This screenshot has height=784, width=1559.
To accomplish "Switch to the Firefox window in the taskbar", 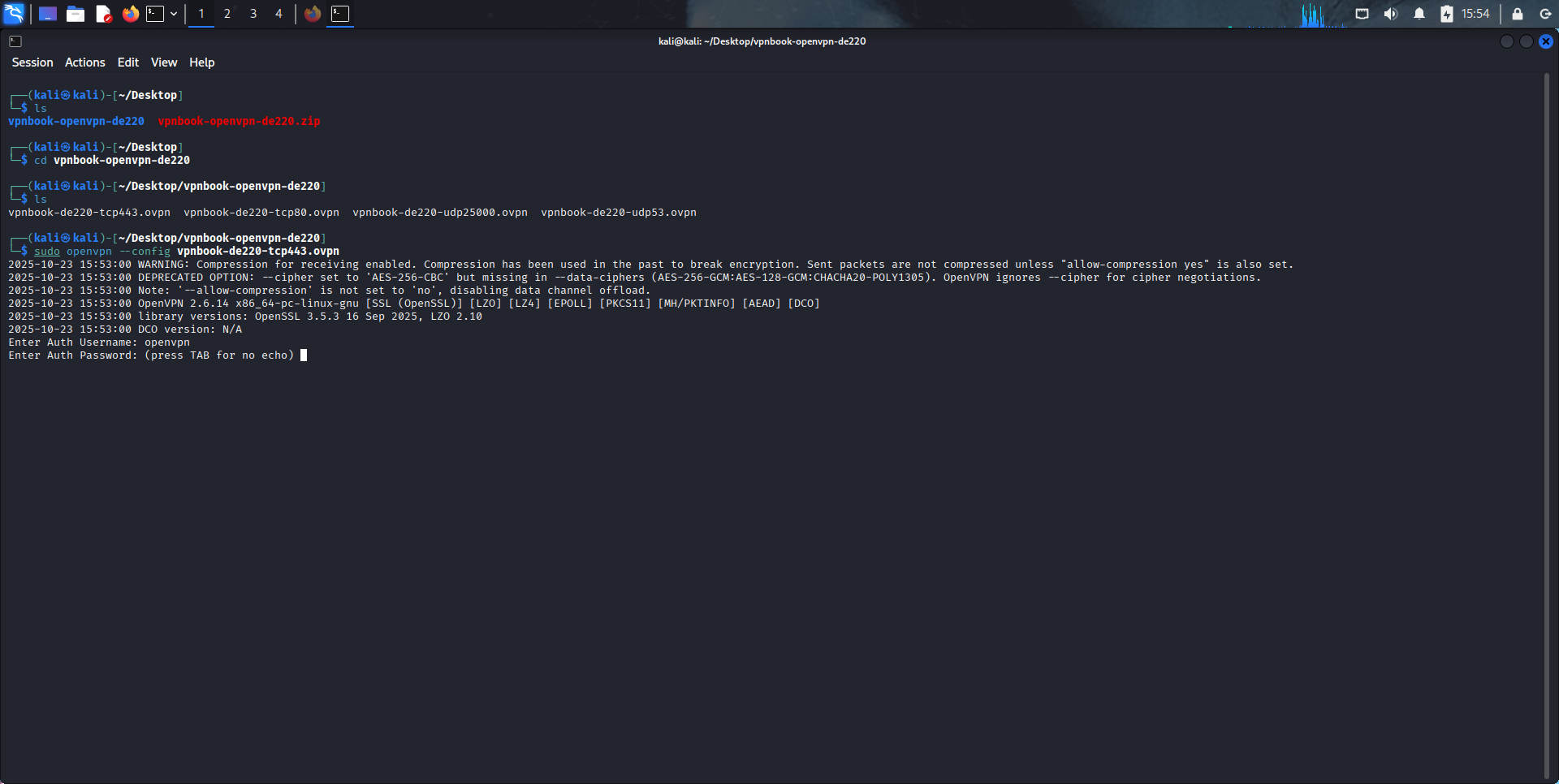I will pyautogui.click(x=313, y=14).
